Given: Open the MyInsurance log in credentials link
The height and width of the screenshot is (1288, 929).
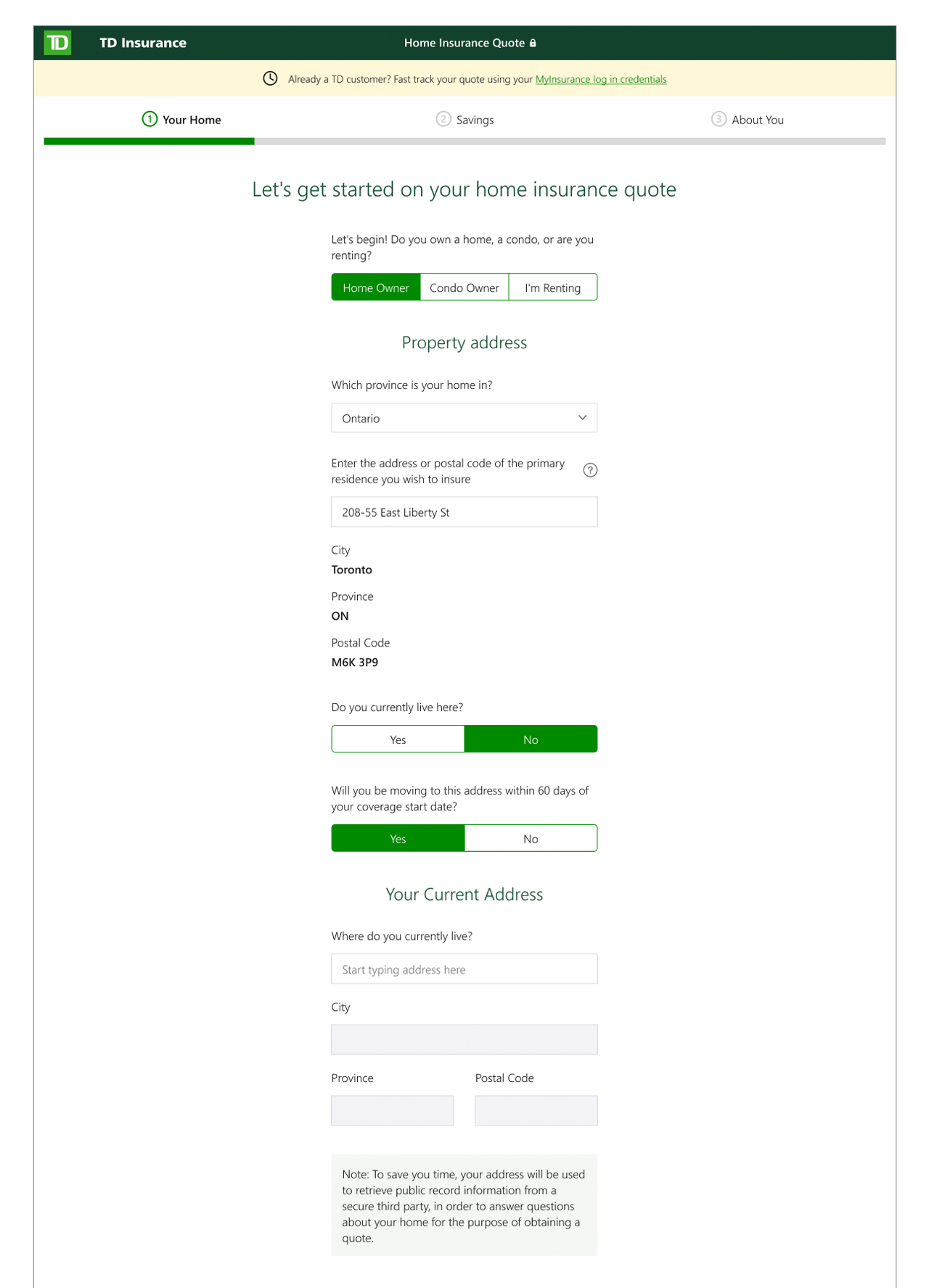Looking at the screenshot, I should [x=601, y=79].
